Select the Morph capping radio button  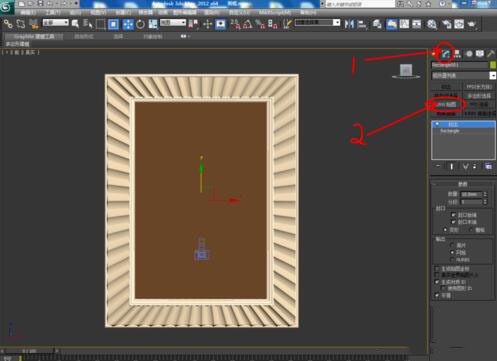(445, 230)
